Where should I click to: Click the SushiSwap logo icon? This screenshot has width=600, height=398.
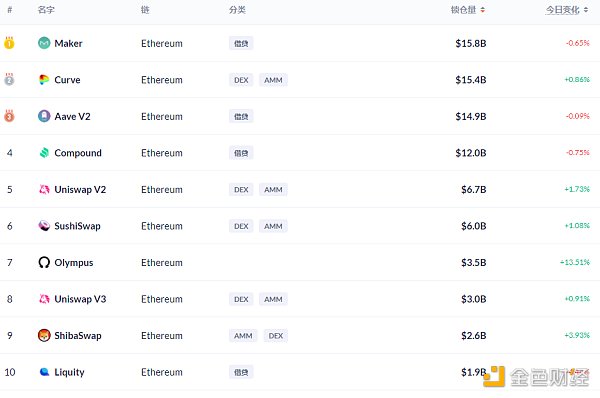coord(44,226)
